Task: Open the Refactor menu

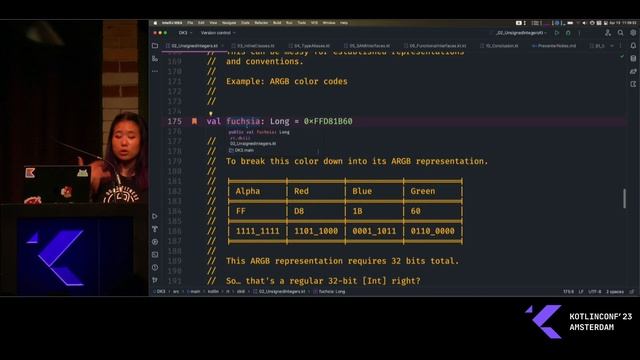Action: pos(261,23)
